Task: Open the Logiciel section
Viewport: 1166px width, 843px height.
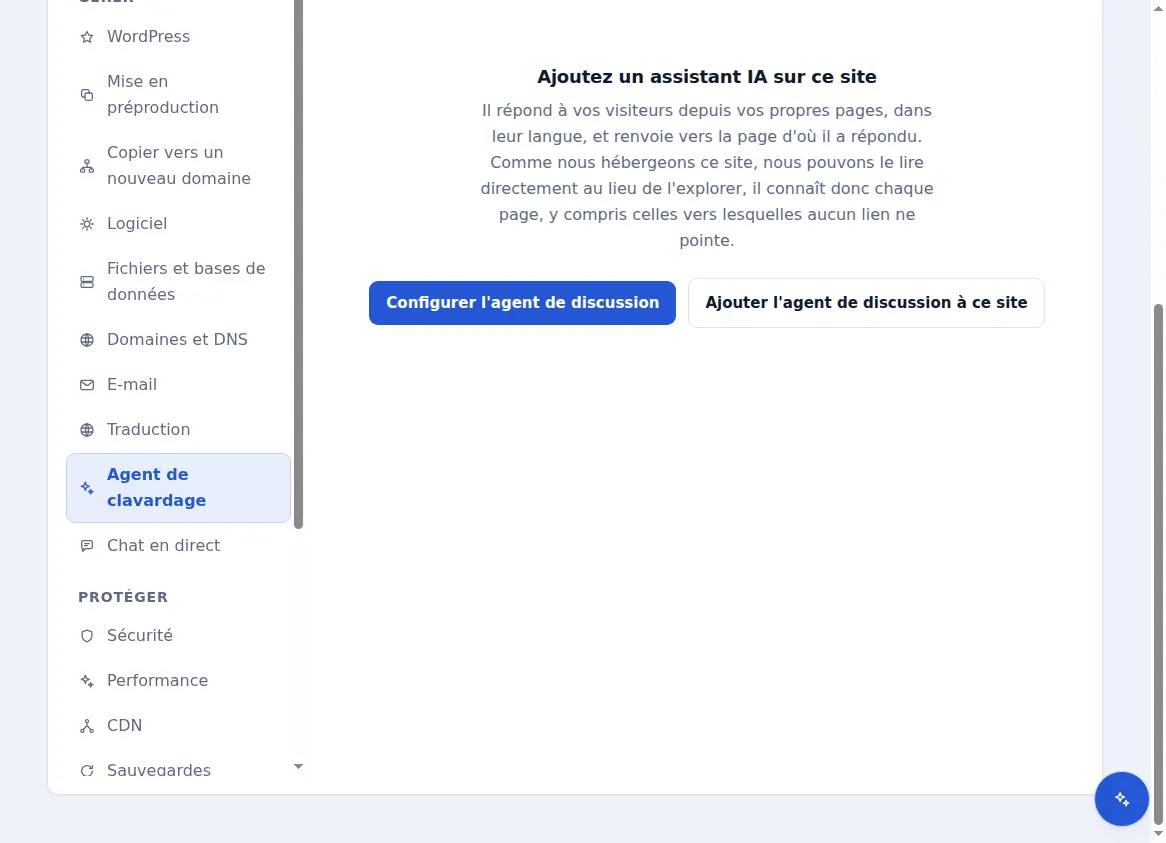Action: [x=178, y=224]
